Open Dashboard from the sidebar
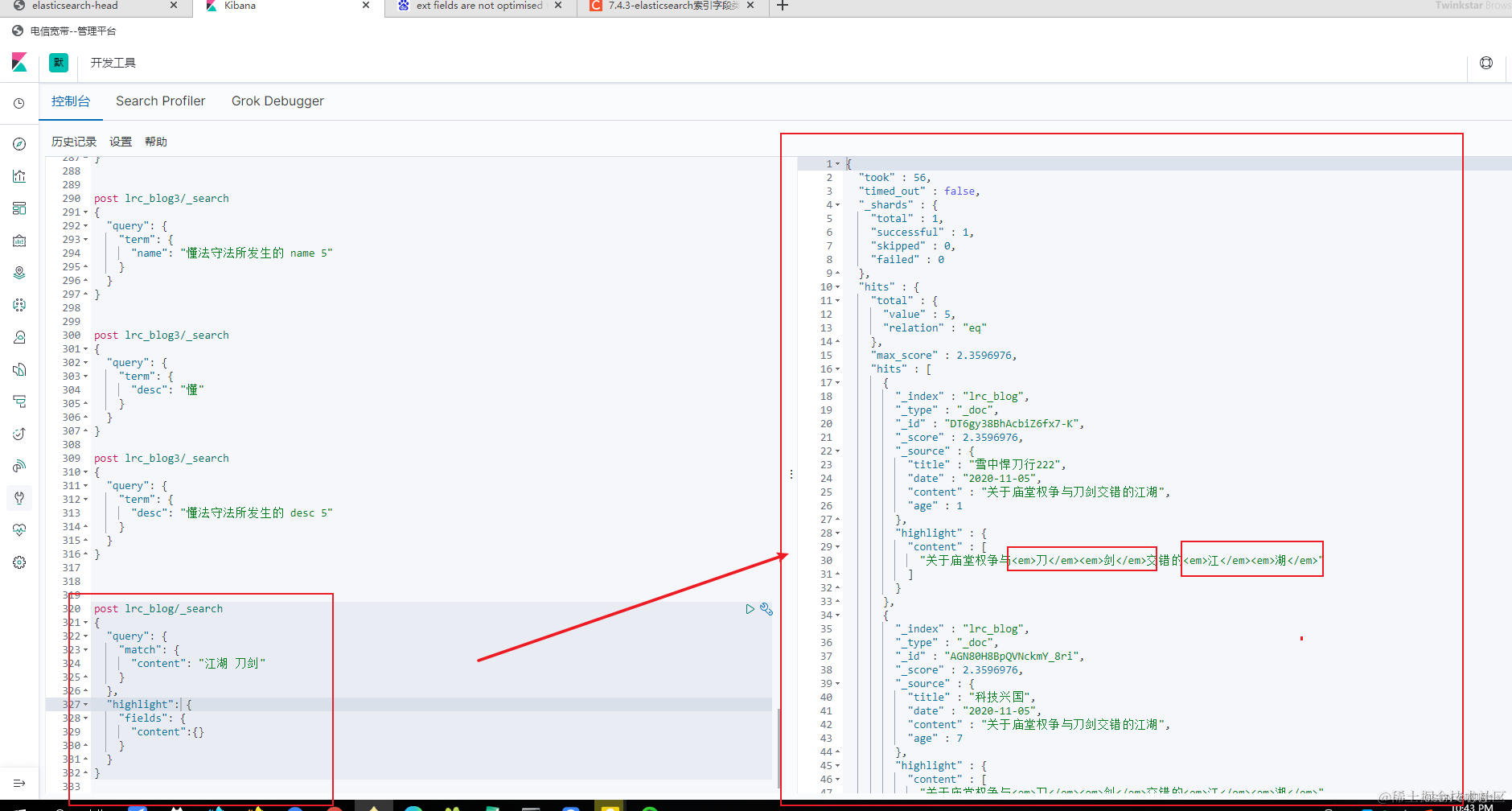 point(19,208)
